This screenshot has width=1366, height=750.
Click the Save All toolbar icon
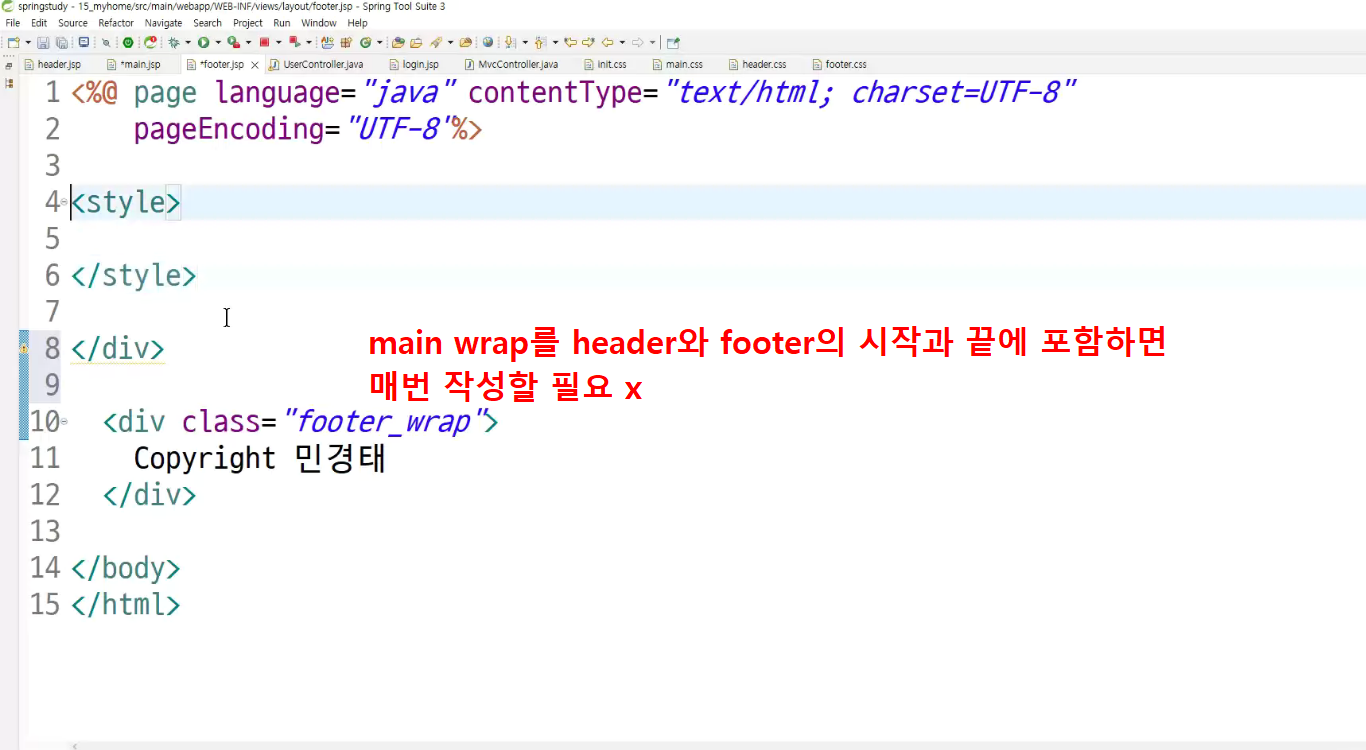[61, 43]
